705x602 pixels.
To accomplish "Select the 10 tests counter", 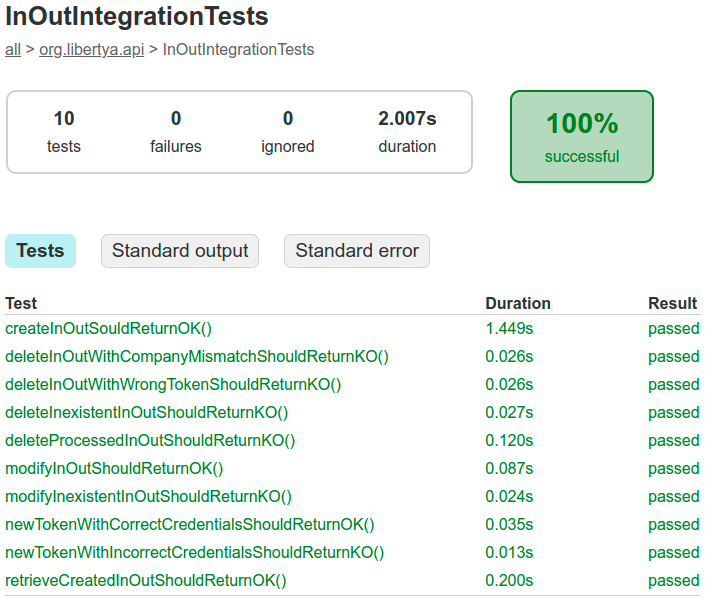I will 64,132.
